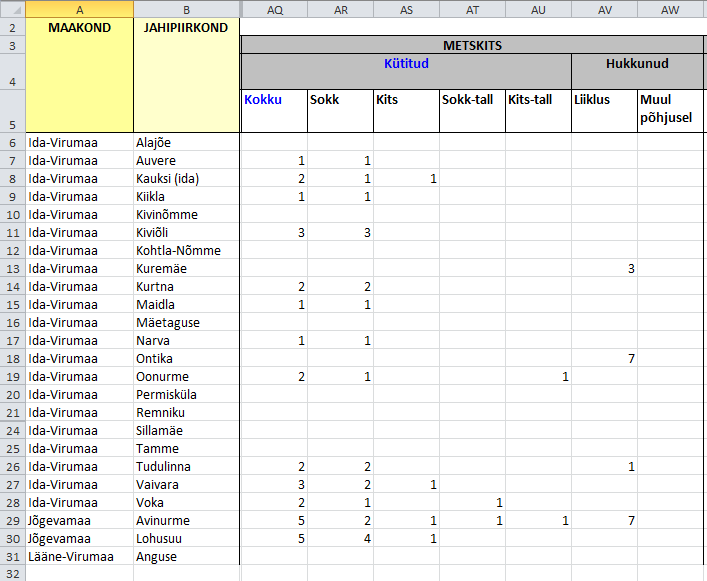Select column AV header
The height and width of the screenshot is (581, 707).
[x=604, y=9]
